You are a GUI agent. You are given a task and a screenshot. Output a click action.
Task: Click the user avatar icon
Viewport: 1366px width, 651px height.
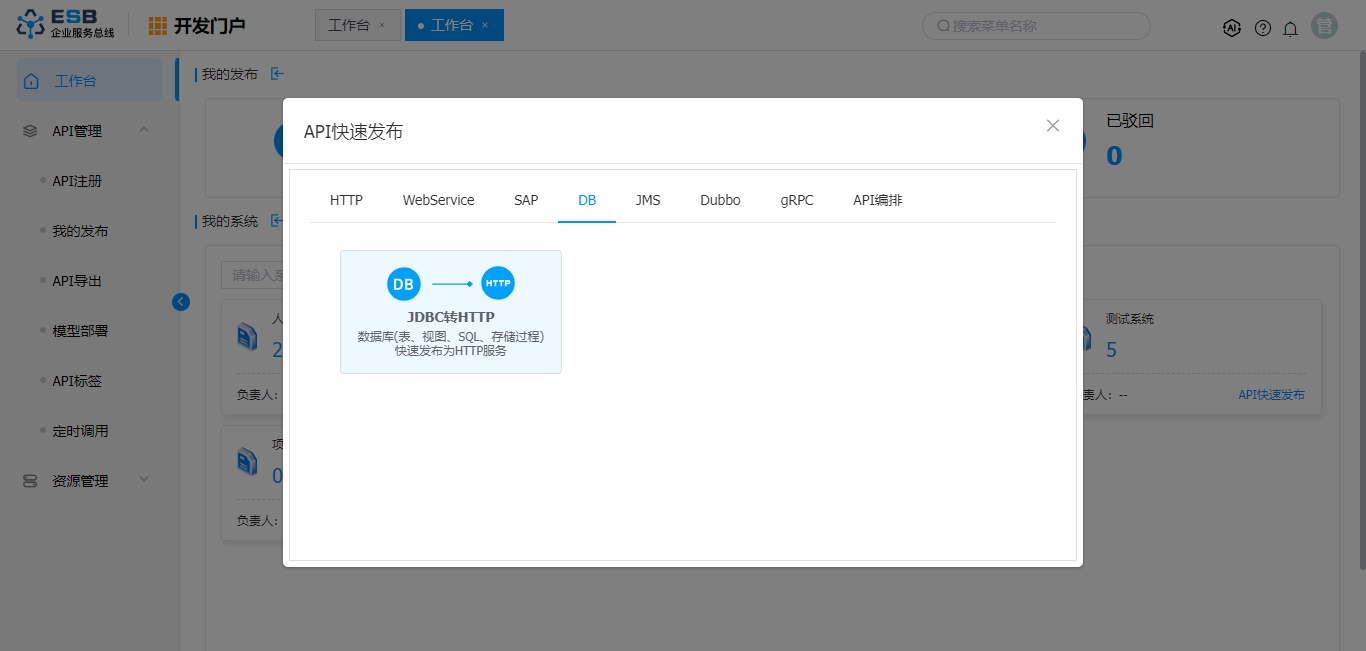point(1325,26)
